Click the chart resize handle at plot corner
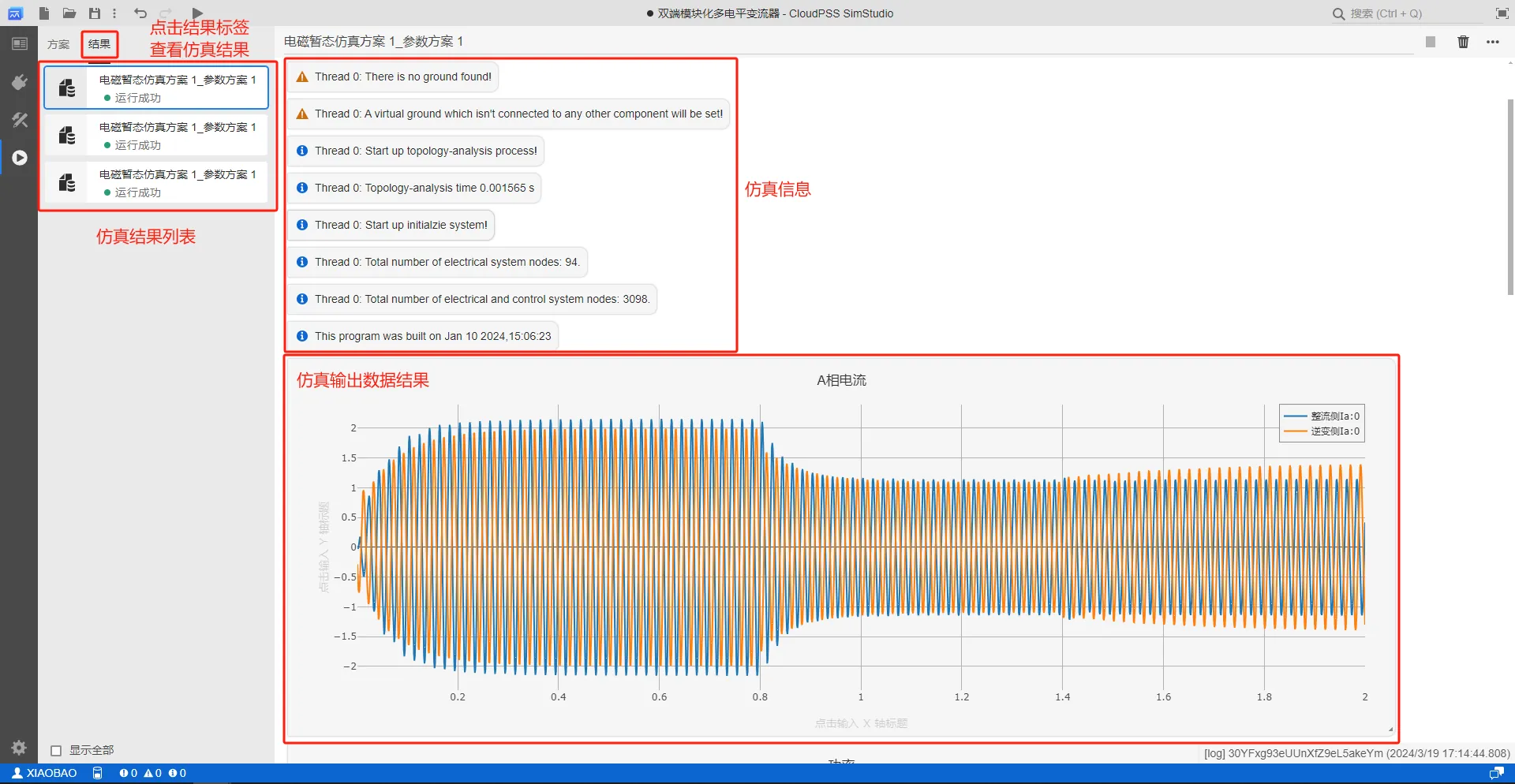The height and width of the screenshot is (784, 1515). point(1390,730)
